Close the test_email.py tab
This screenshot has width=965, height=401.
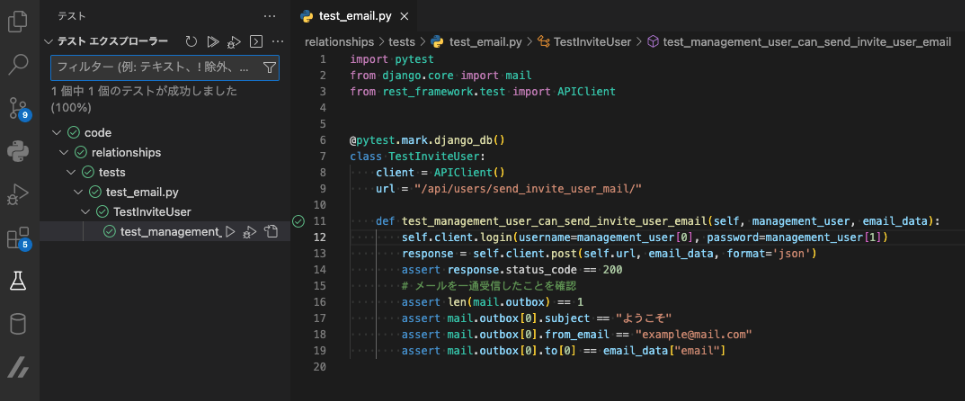(403, 17)
